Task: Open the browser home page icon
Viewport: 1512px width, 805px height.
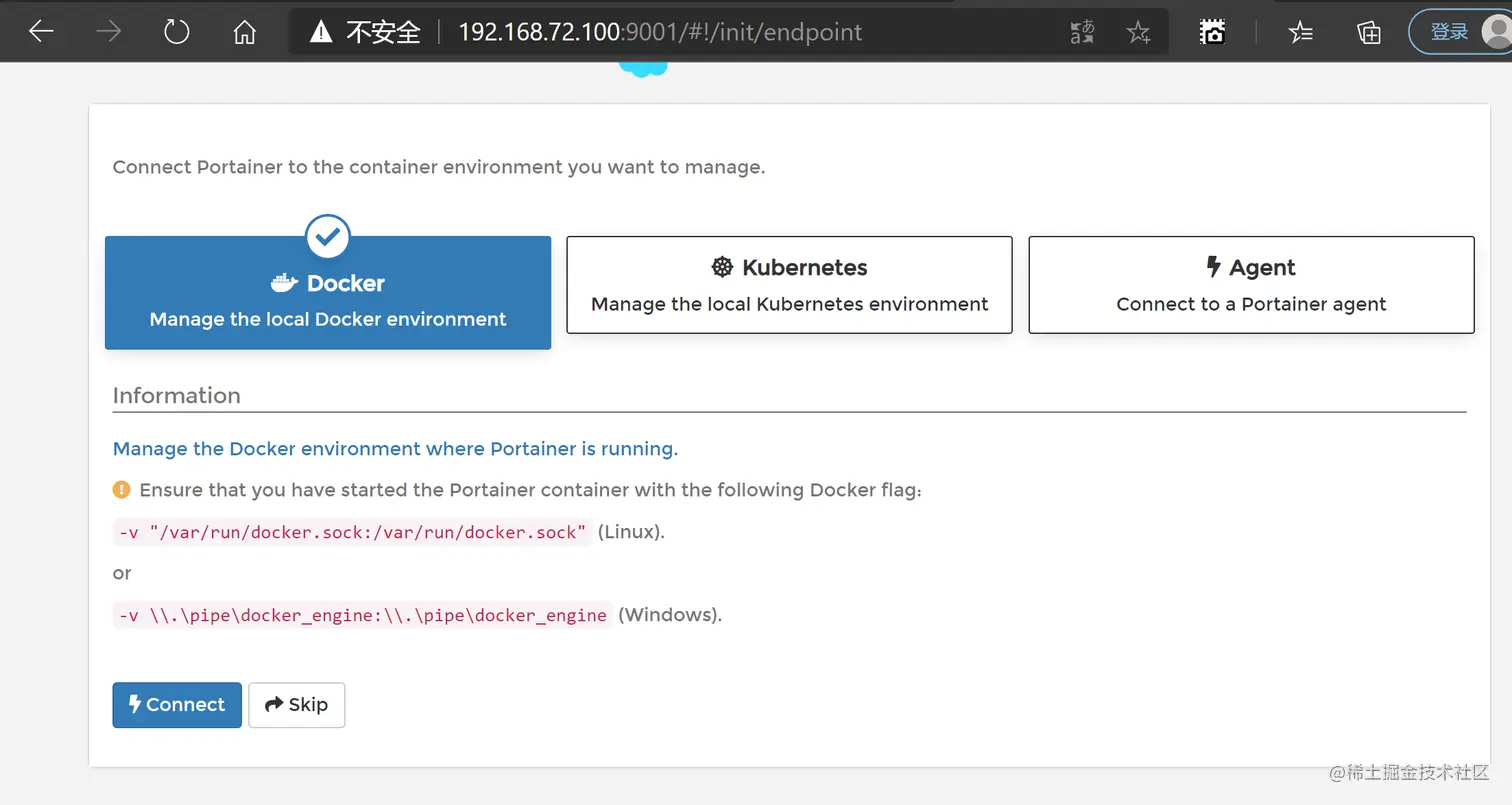Action: pos(244,32)
